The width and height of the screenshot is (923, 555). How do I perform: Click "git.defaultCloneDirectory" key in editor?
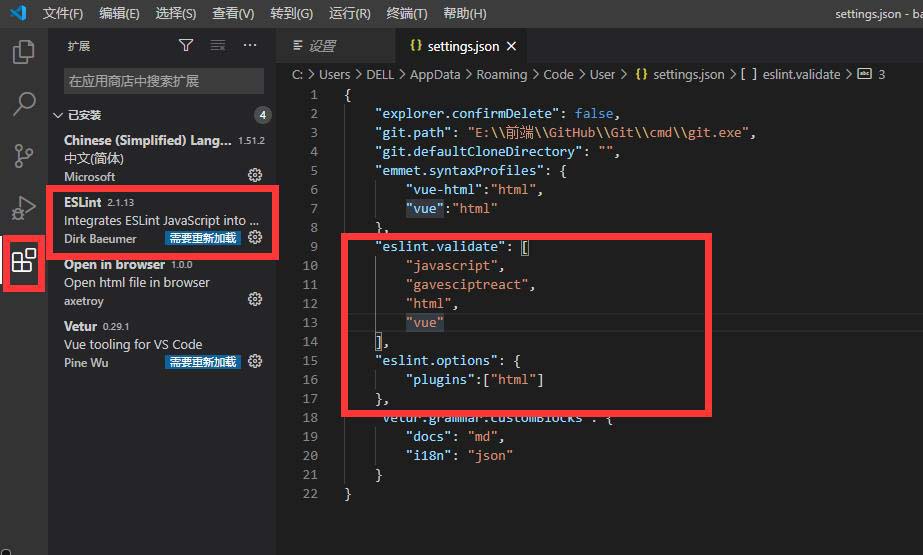coord(479,151)
